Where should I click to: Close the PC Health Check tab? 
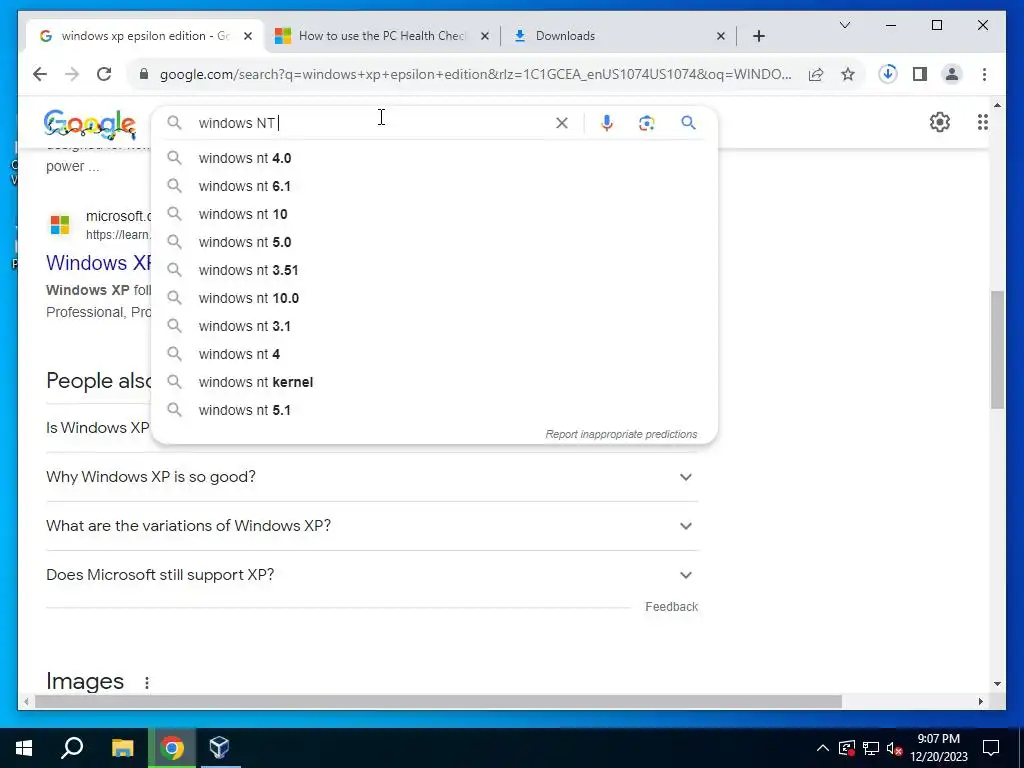[485, 36]
